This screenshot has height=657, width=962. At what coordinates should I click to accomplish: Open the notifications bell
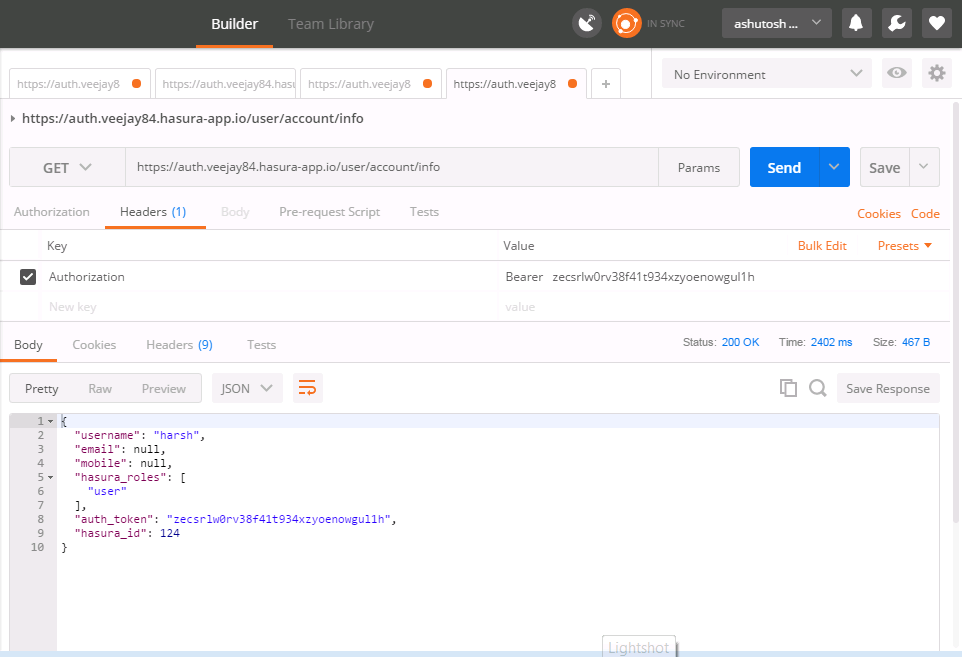[856, 23]
